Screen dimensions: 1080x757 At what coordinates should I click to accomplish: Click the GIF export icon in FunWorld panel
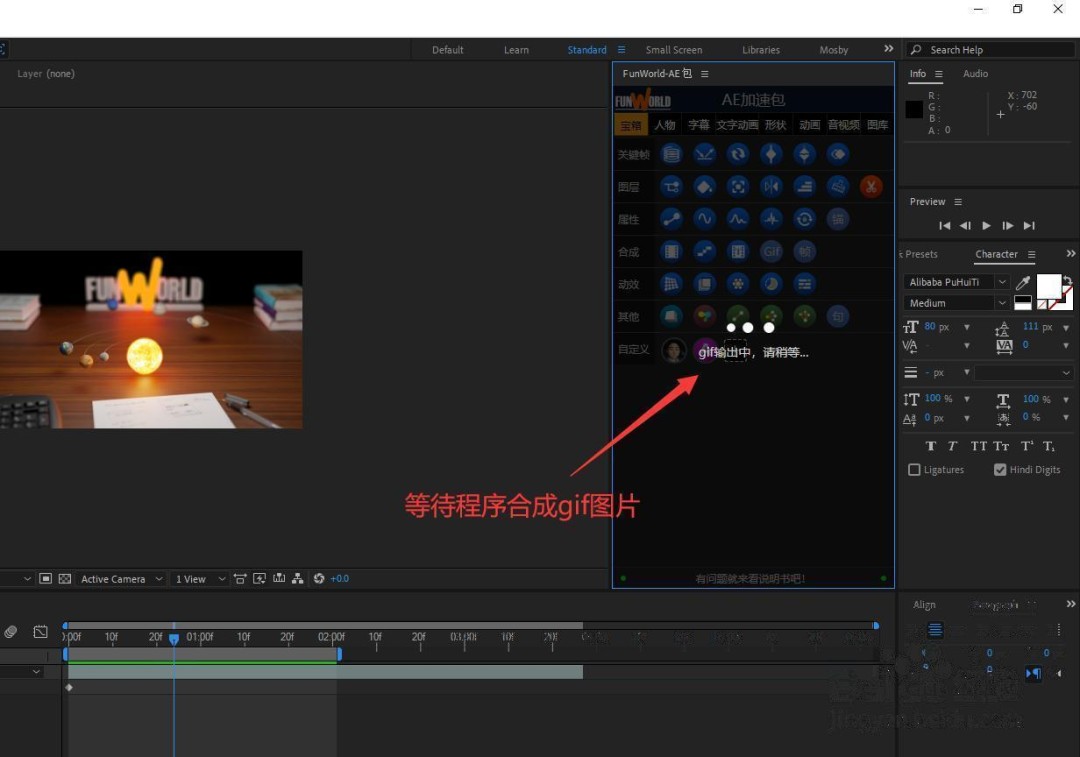coord(771,251)
